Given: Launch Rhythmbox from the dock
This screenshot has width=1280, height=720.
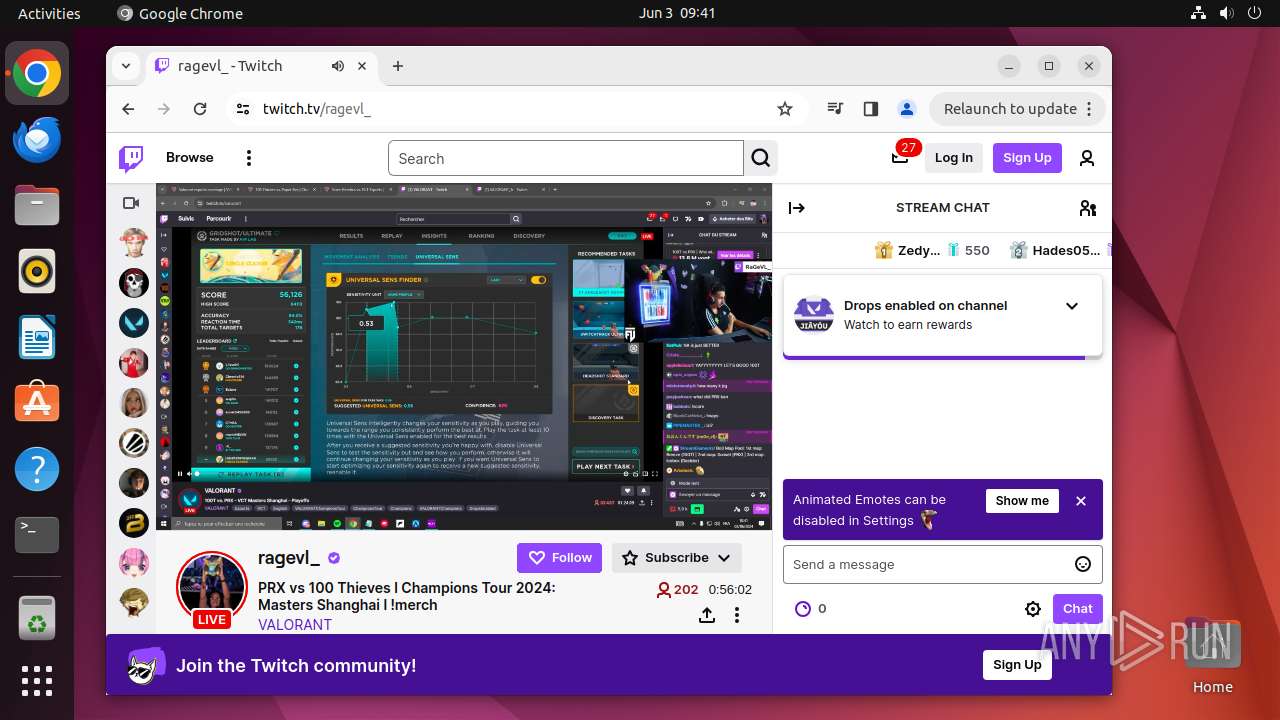Looking at the screenshot, I should click(x=37, y=271).
